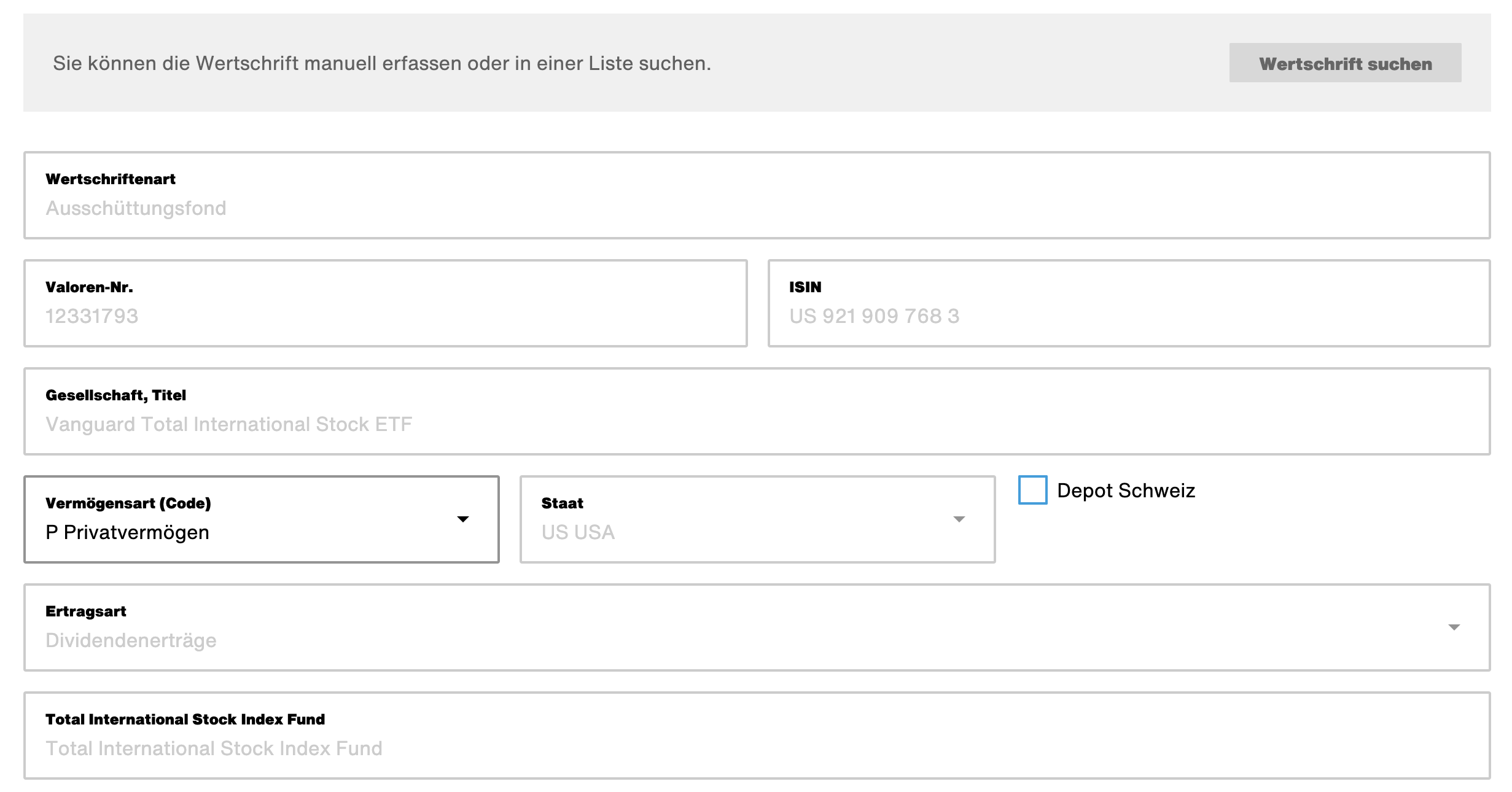Click the Ertragsart dropdown arrow icon
The width and height of the screenshot is (1512, 792).
[x=1454, y=627]
